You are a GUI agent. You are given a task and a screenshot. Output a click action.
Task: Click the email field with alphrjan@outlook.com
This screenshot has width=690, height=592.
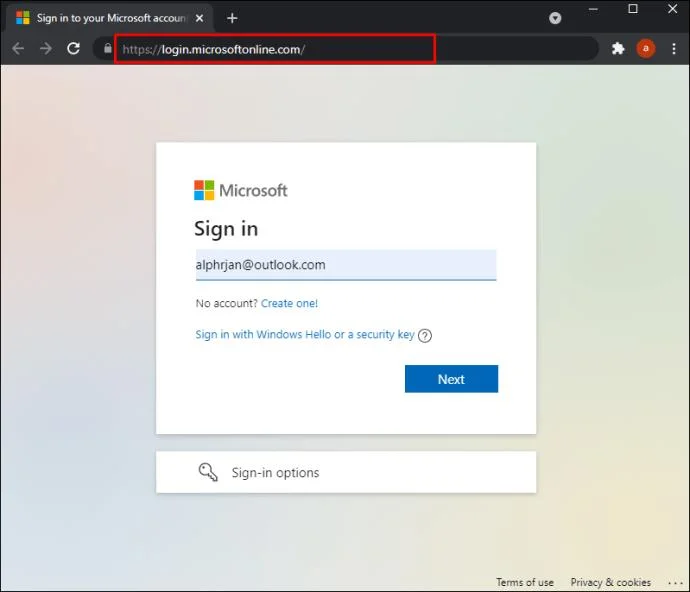coord(346,265)
